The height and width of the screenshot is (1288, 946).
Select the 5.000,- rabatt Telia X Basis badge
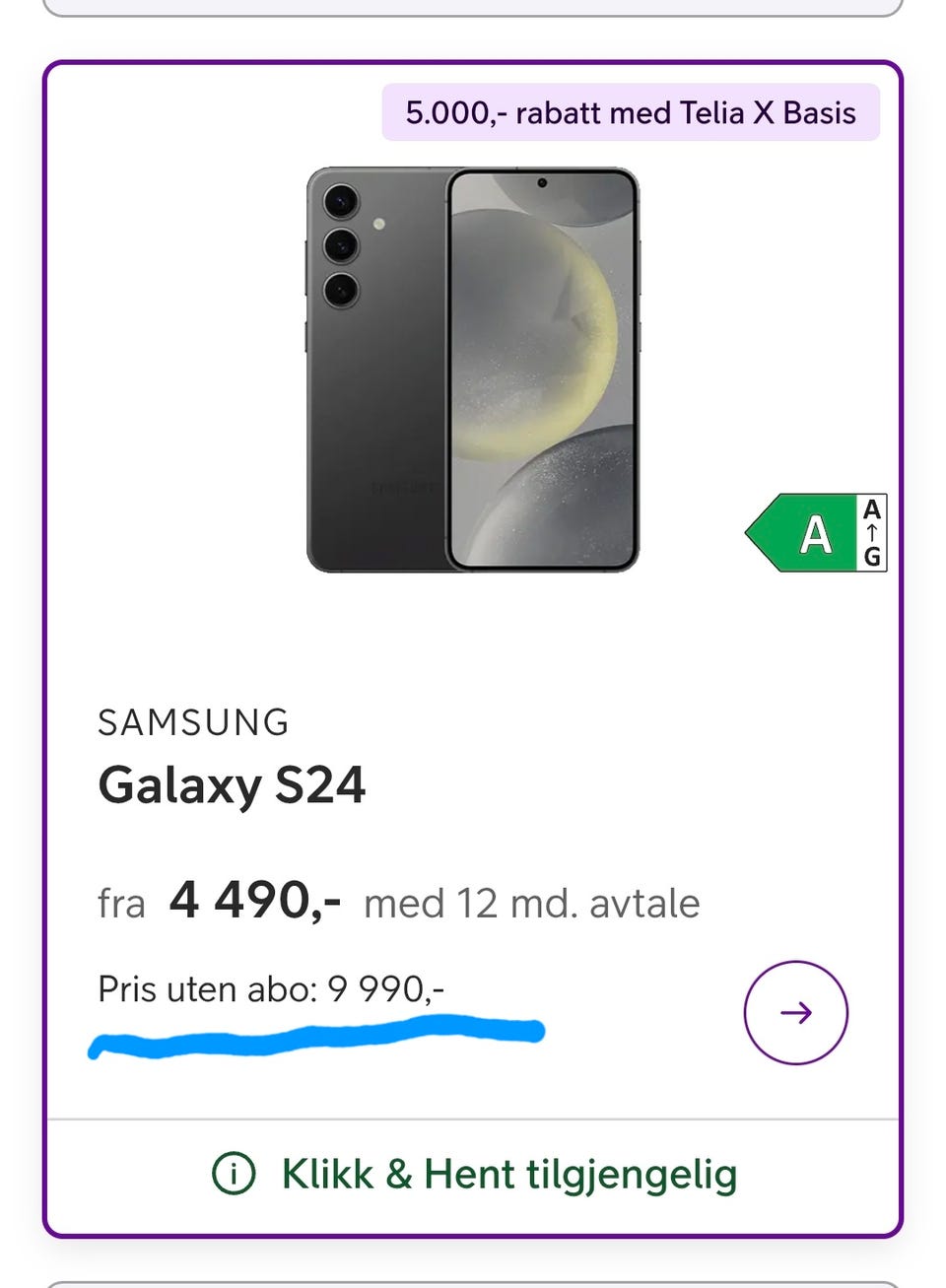631,112
